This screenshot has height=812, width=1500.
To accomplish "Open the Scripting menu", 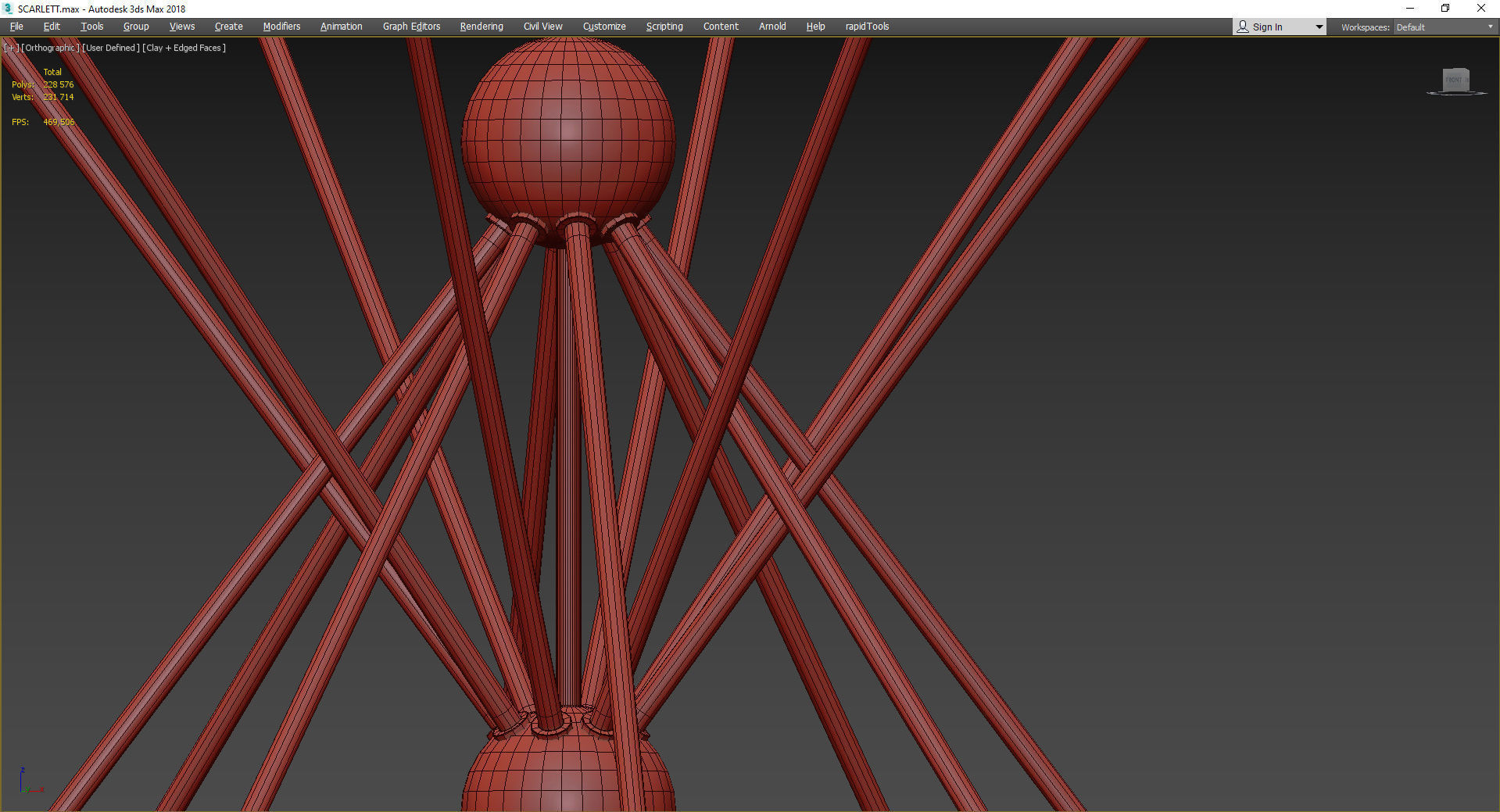I will click(x=664, y=27).
